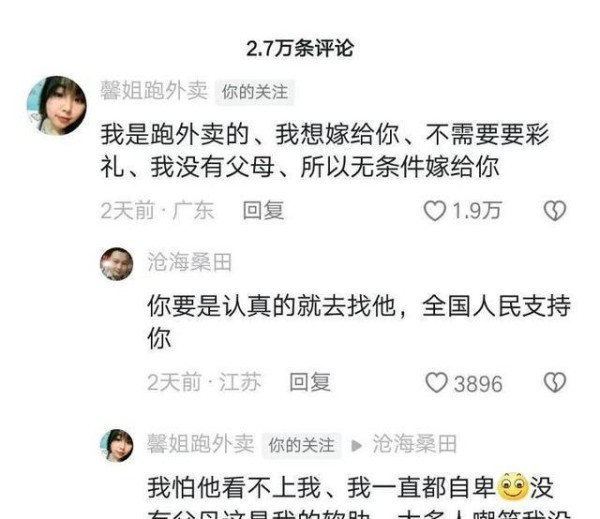Like the top comment with 1.9万 likes
Viewport: 600px width, 519px height.
pos(435,211)
